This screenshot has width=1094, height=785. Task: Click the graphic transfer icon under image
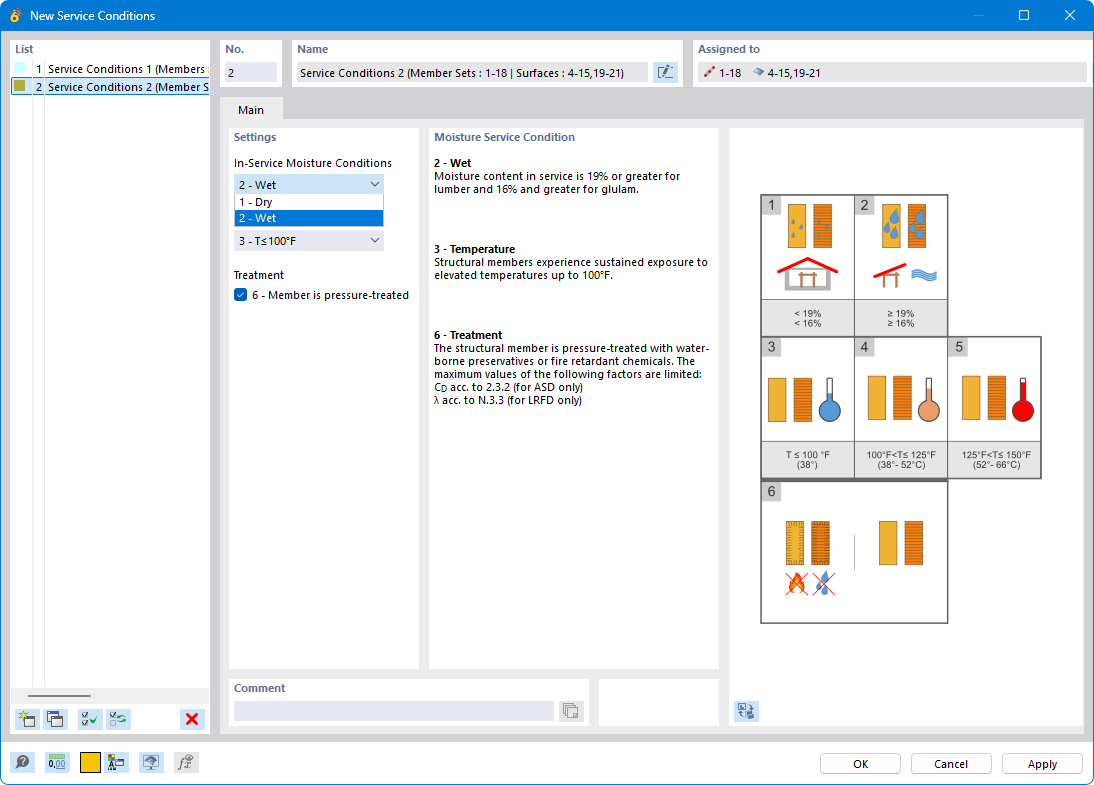pos(746,711)
